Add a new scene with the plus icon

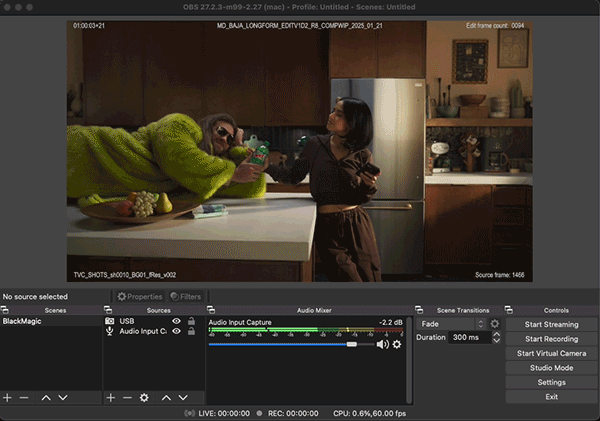[x=7, y=398]
